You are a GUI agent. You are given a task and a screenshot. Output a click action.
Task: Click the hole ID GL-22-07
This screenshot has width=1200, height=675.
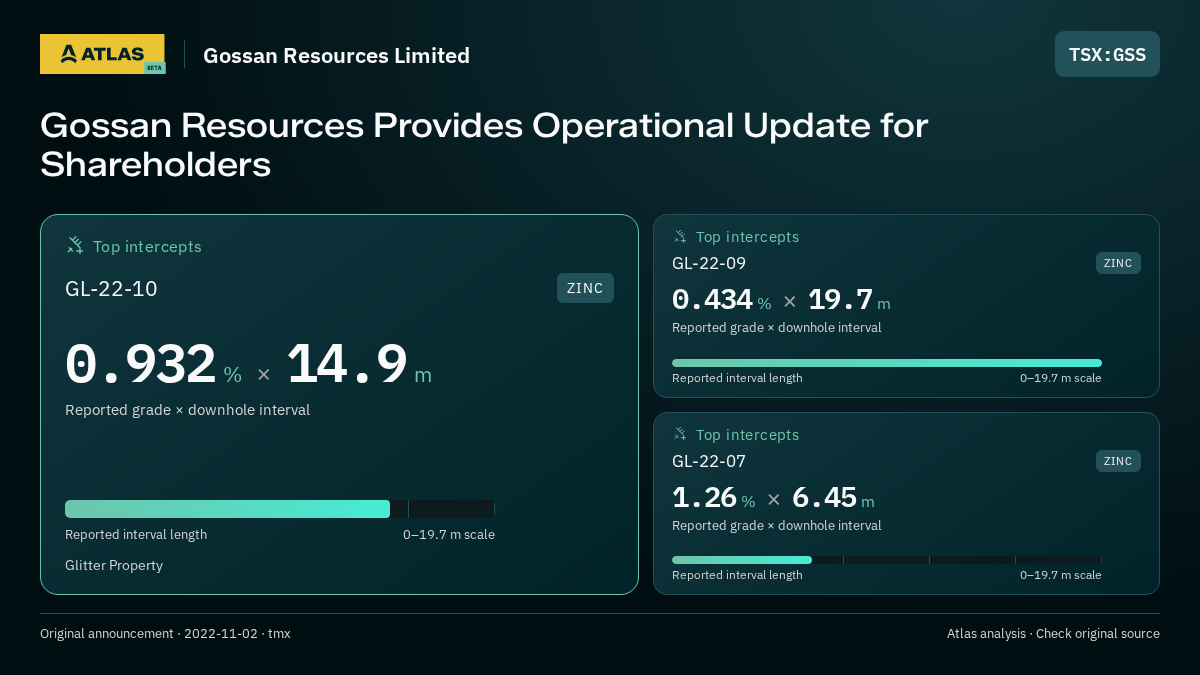(709, 461)
